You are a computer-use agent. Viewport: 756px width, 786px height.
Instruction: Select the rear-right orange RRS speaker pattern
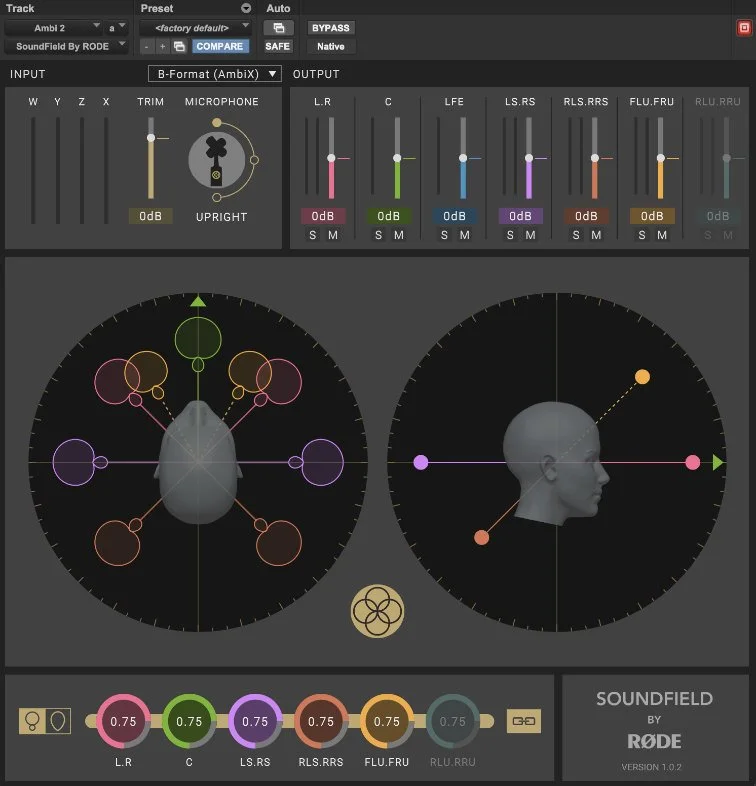point(279,543)
